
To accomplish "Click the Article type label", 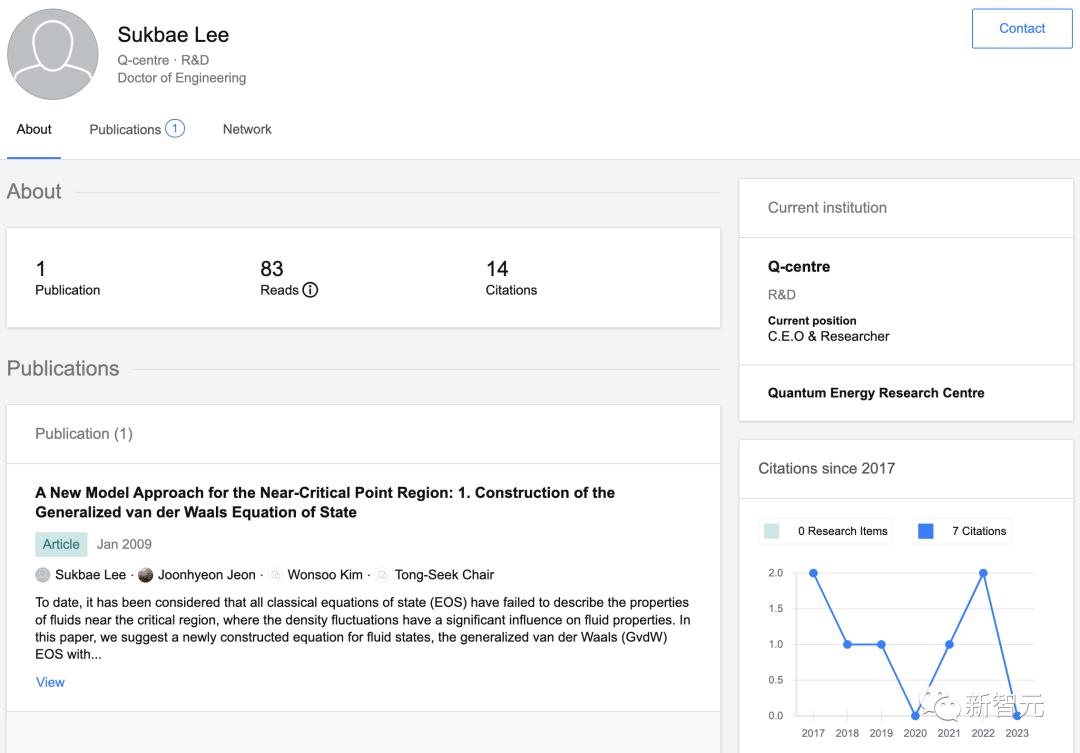I will pos(61,544).
